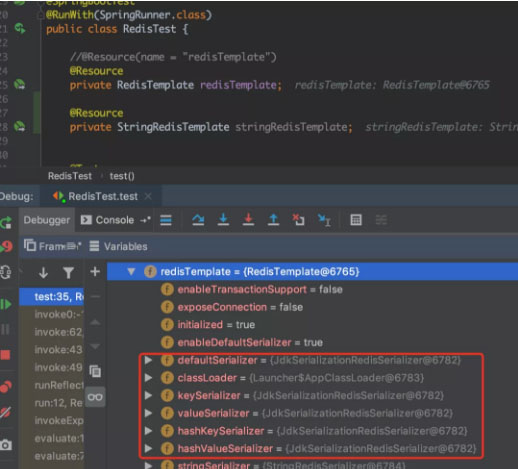Select the run:12 stack frame
This screenshot has width=518, height=469.
(51, 403)
